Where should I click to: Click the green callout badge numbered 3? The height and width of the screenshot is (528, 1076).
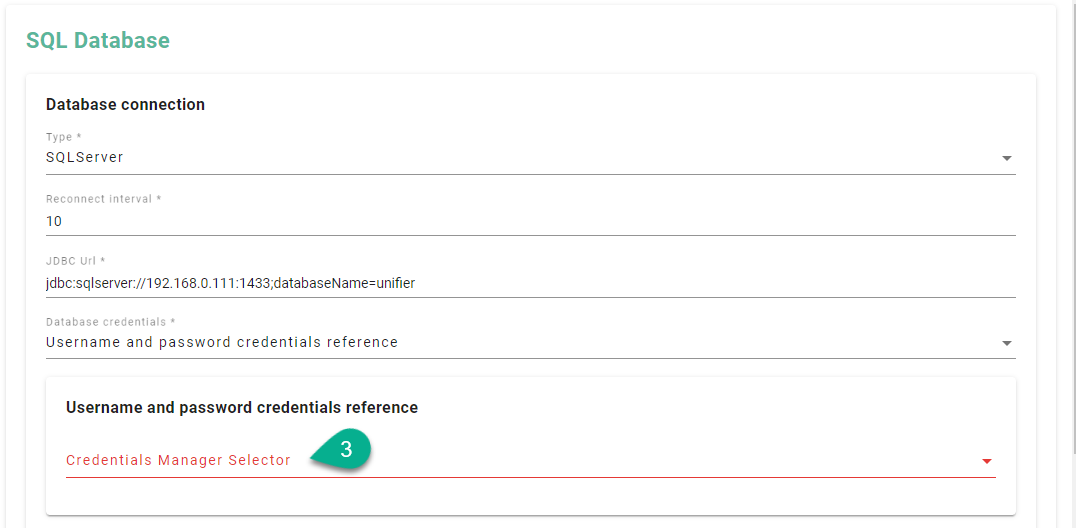346,450
